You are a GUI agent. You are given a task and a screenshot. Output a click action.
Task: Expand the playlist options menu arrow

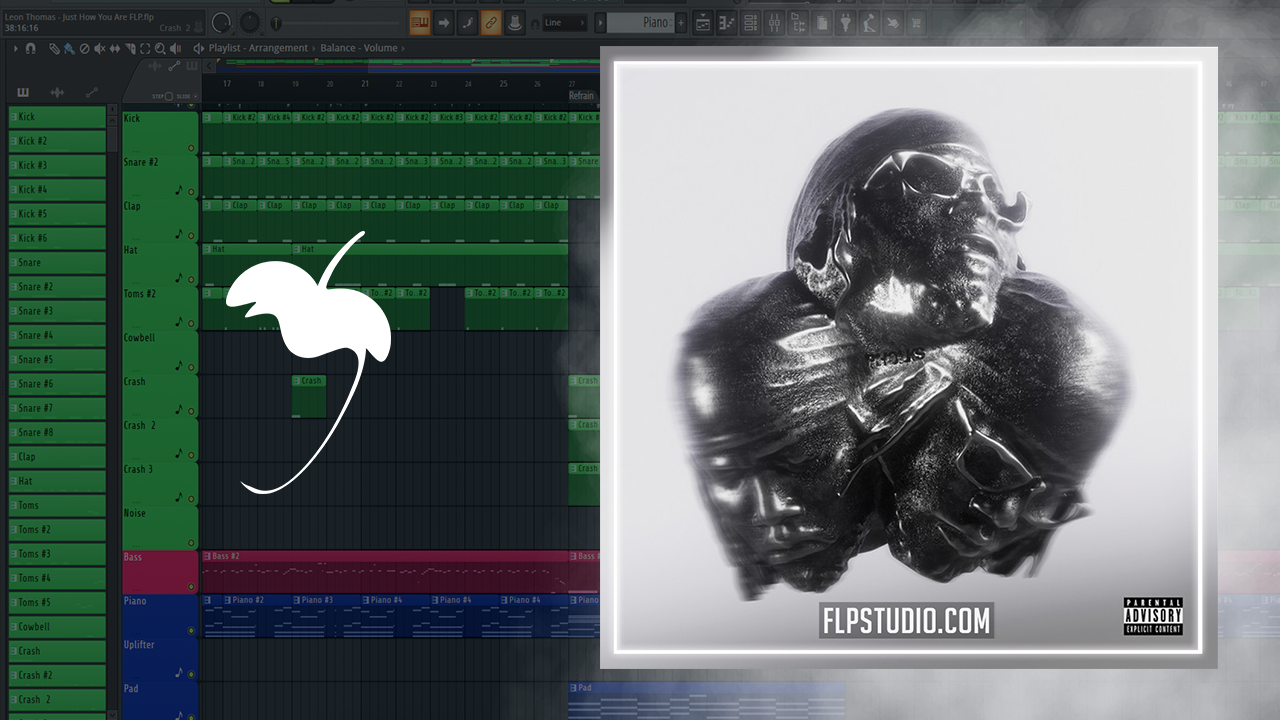click(15, 48)
